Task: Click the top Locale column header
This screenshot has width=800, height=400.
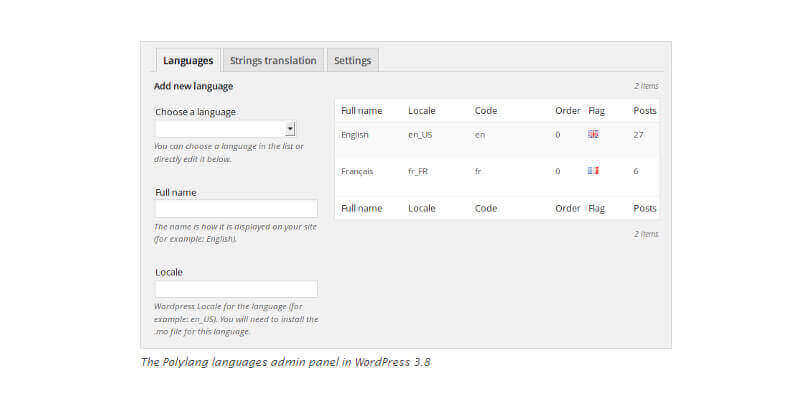Action: tap(422, 111)
